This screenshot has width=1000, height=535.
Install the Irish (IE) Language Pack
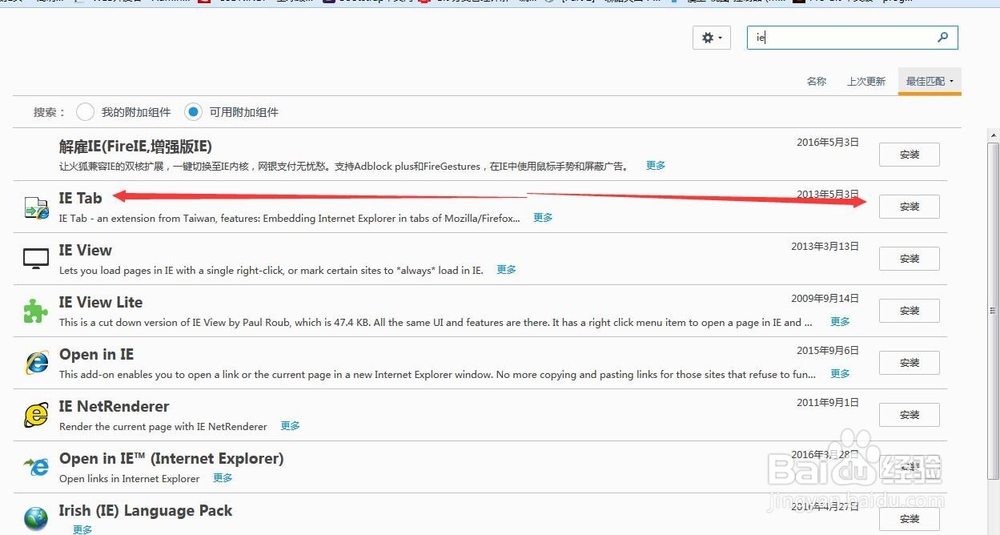tap(909, 519)
